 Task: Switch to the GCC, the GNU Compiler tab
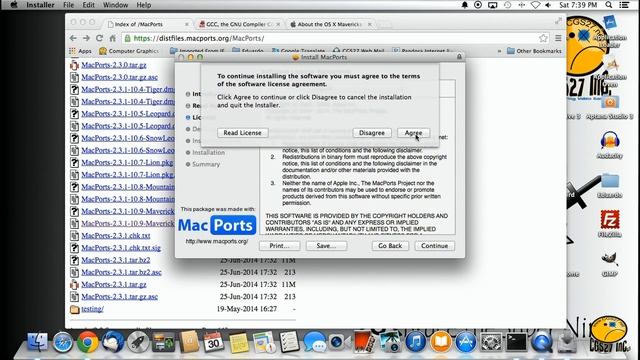tap(239, 24)
